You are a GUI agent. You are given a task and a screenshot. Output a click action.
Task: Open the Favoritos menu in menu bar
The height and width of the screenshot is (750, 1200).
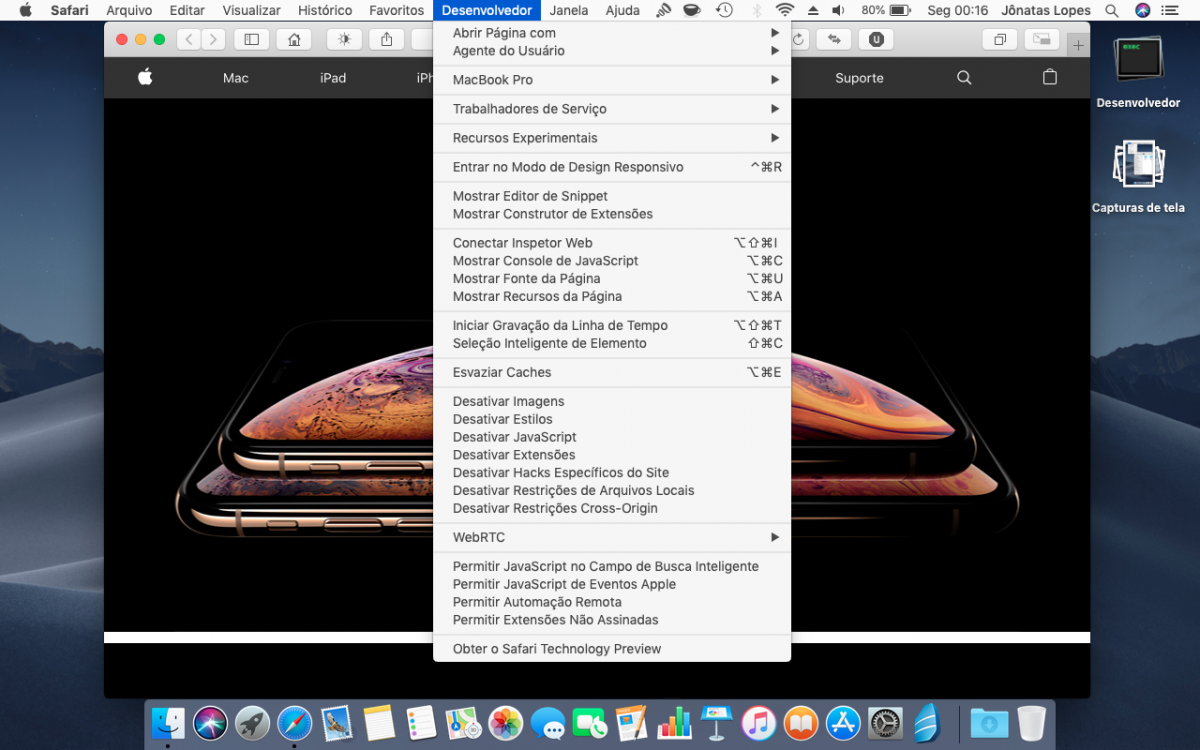click(396, 10)
